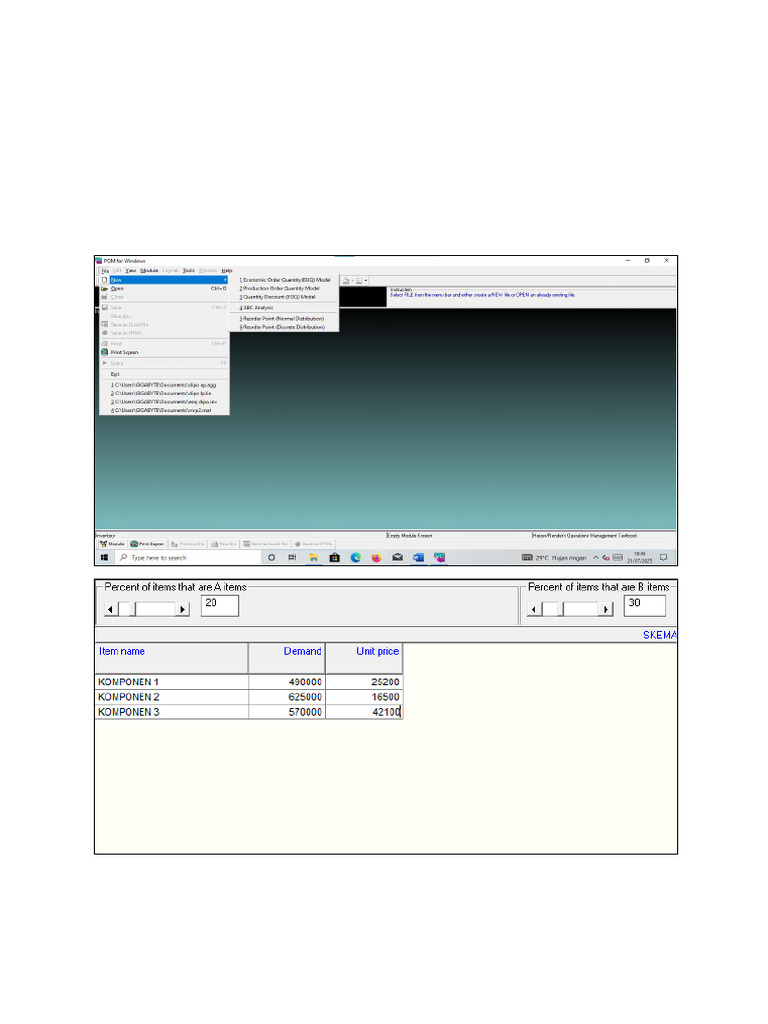Viewport: 768px width, 1024px height.
Task: Show hidden tray icons chevron
Action: point(596,558)
